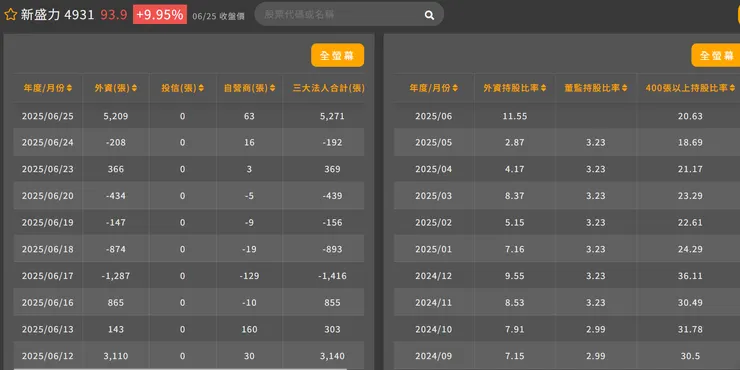Select the 2025/04 month cell
The height and width of the screenshot is (370, 740).
[x=433, y=169]
